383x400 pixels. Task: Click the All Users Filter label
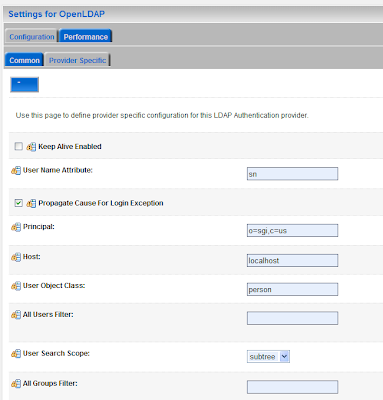48,314
